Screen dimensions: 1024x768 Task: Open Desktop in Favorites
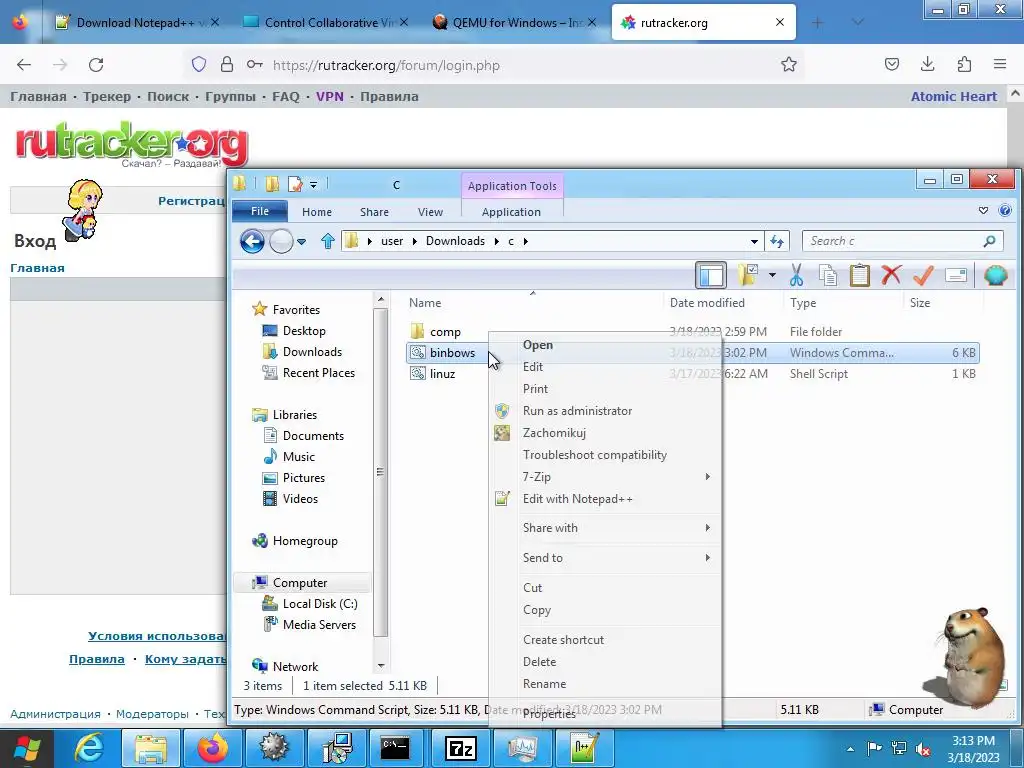click(x=304, y=331)
